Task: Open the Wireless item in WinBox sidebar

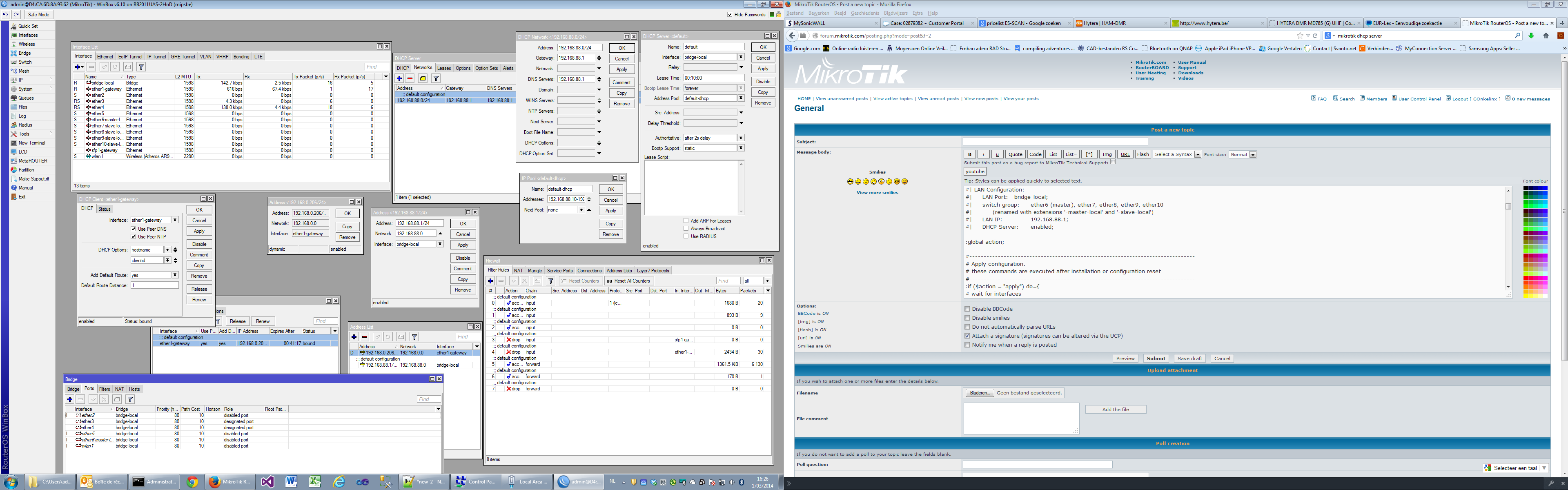Action: 26,44
